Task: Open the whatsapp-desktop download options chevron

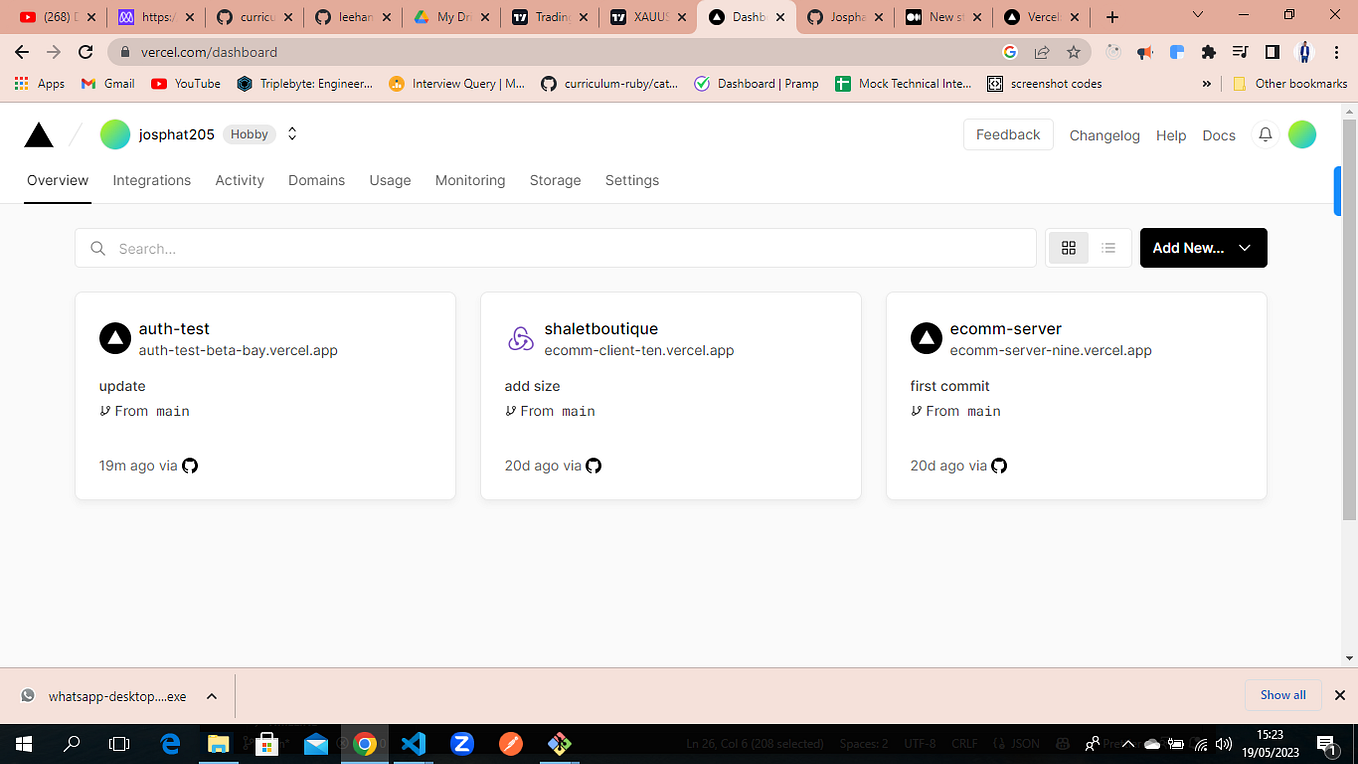Action: 210,695
